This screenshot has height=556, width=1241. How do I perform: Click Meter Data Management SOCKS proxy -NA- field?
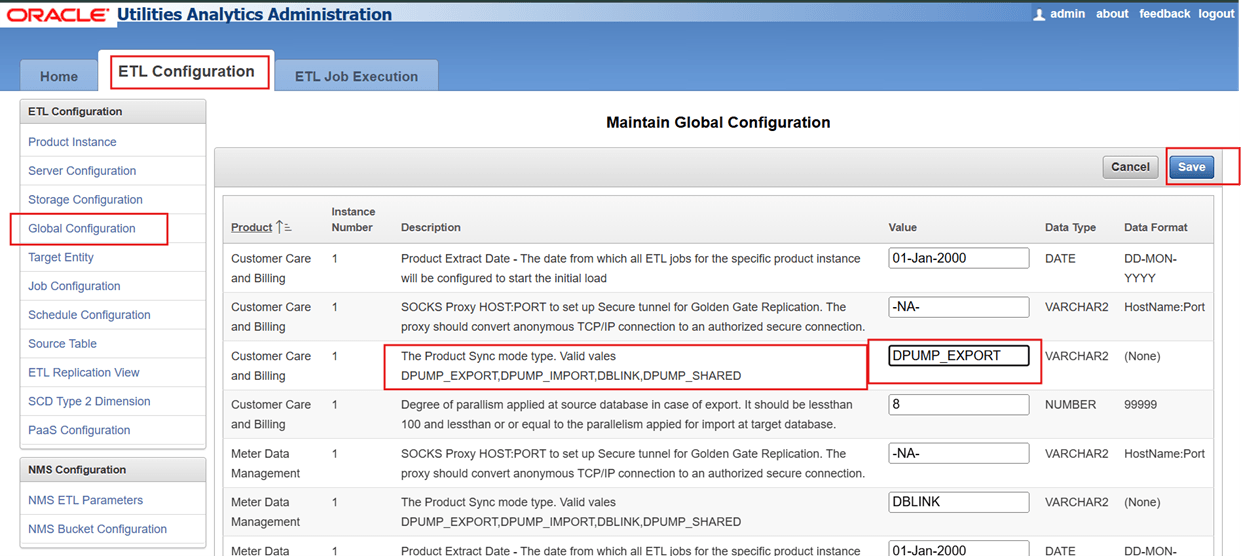(959, 454)
